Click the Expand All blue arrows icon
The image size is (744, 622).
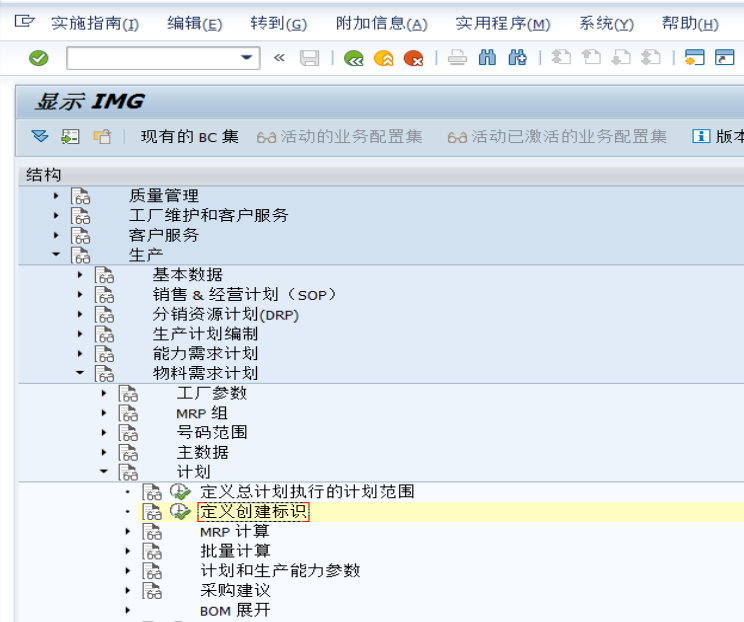point(40,137)
